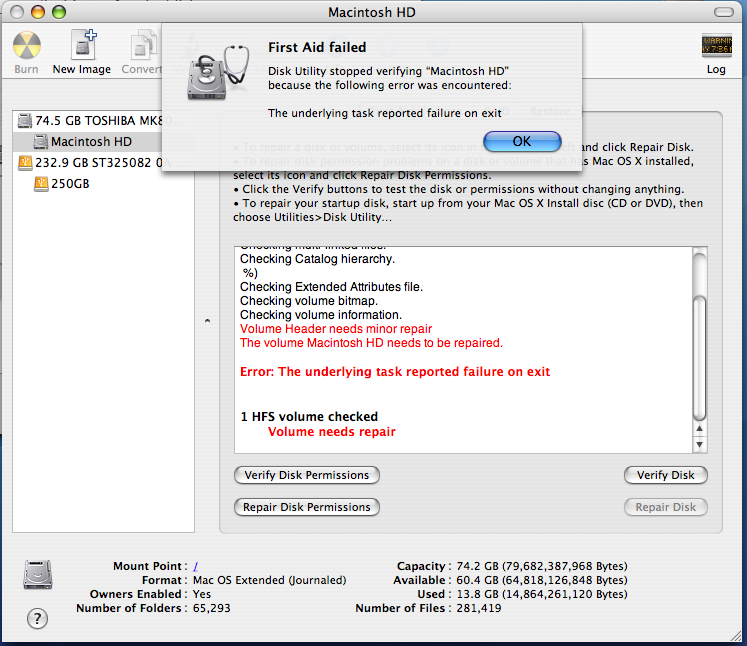Select the 74.5 GB TOSHIBA disk icon
The image size is (747, 646).
point(25,121)
